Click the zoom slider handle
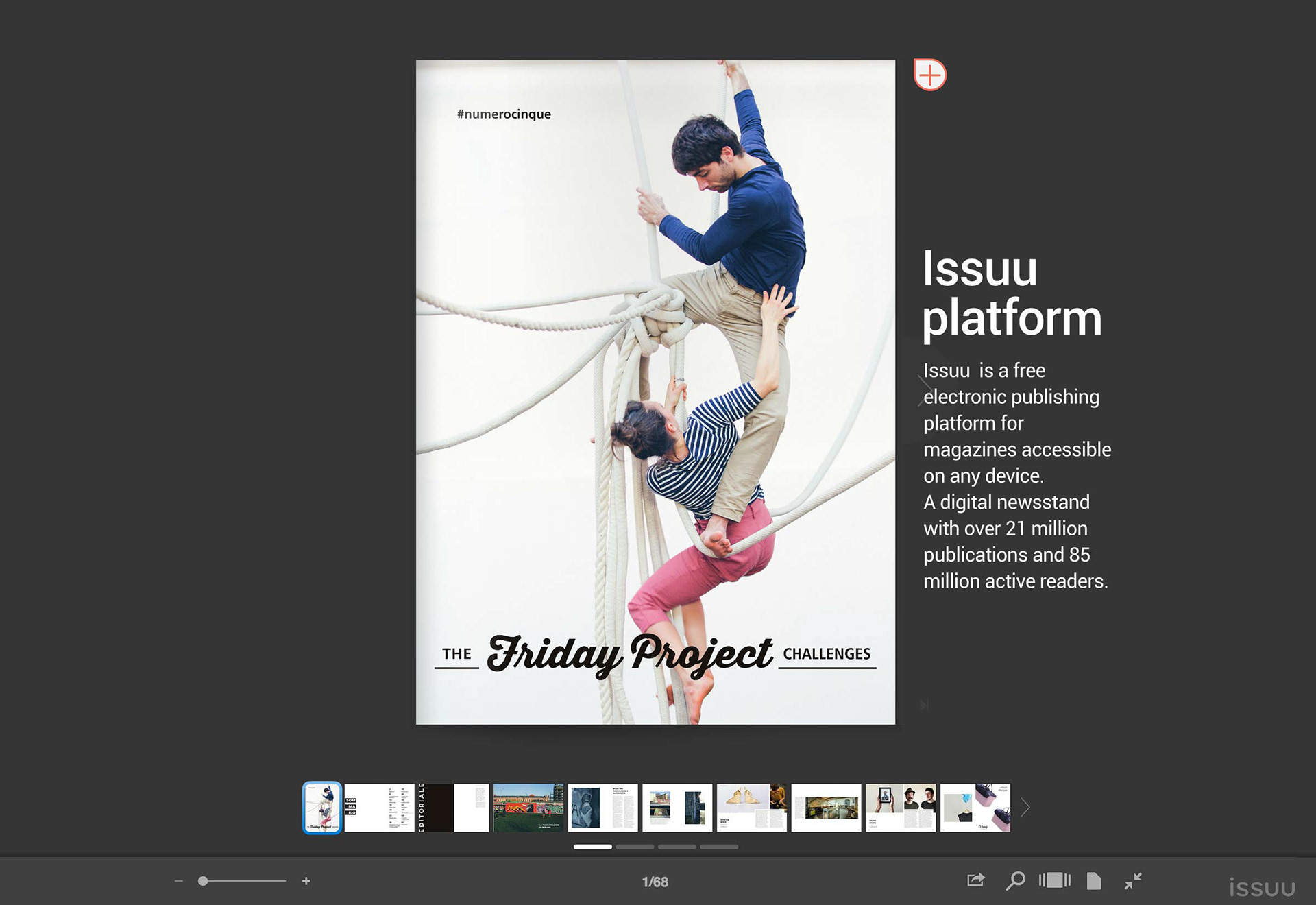1316x905 pixels. point(203,881)
